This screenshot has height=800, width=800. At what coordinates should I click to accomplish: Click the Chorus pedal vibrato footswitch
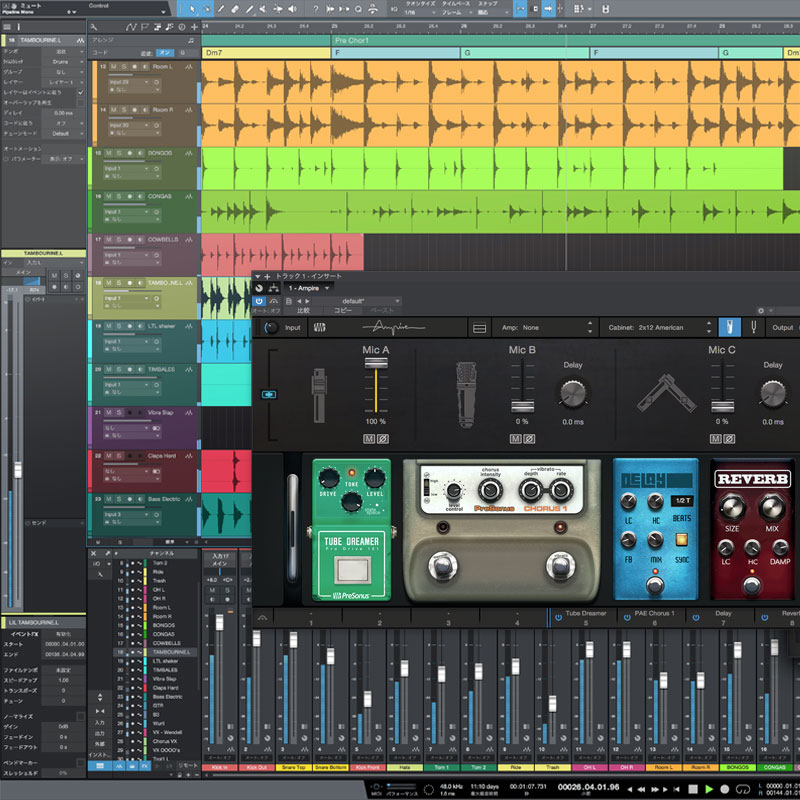pyautogui.click(x=560, y=565)
